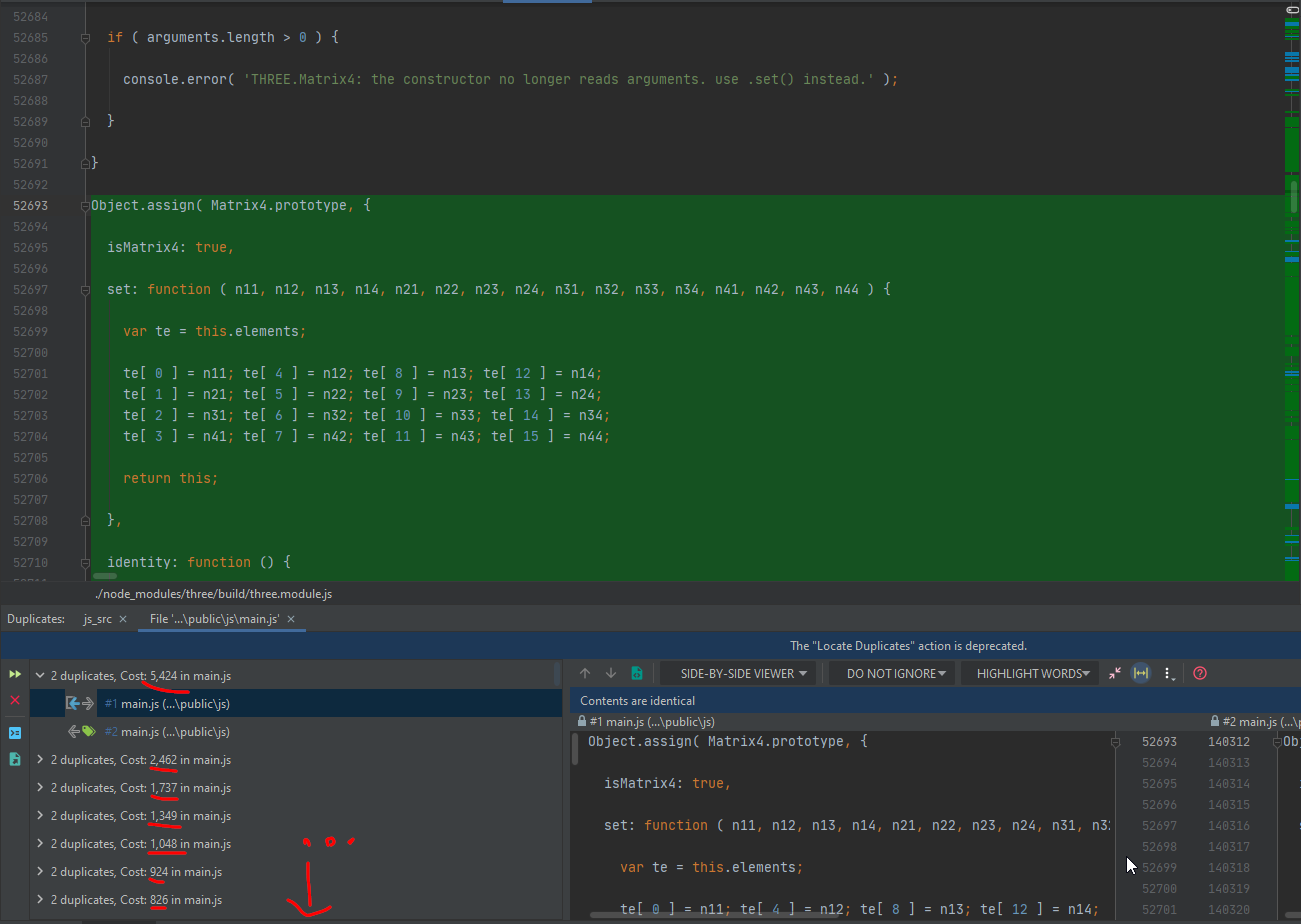Click editor line number 52693
Screen dimensions: 1301x924
(x=30, y=206)
